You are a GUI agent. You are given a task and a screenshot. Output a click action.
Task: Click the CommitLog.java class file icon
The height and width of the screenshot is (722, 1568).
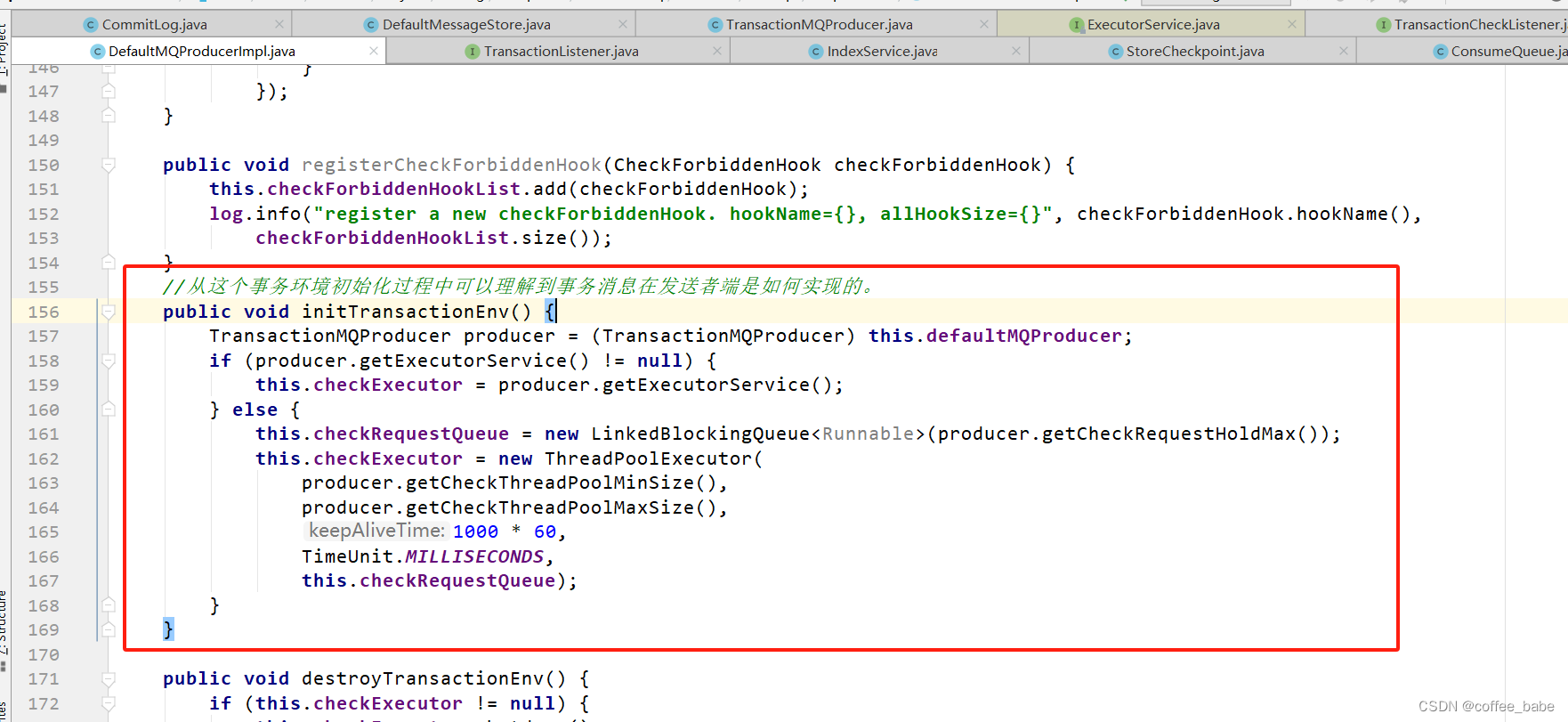pos(91,25)
